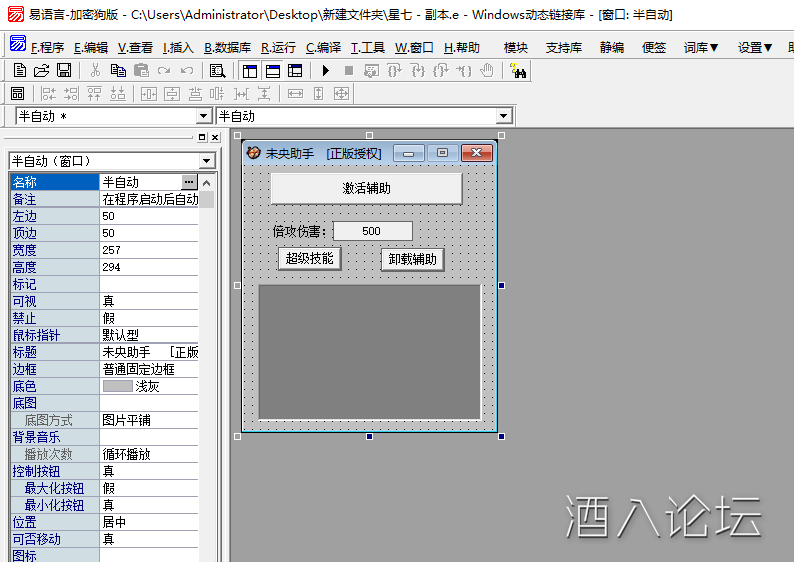794x562 pixels.
Task: Click the 卸载辅助 button
Action: [x=412, y=259]
